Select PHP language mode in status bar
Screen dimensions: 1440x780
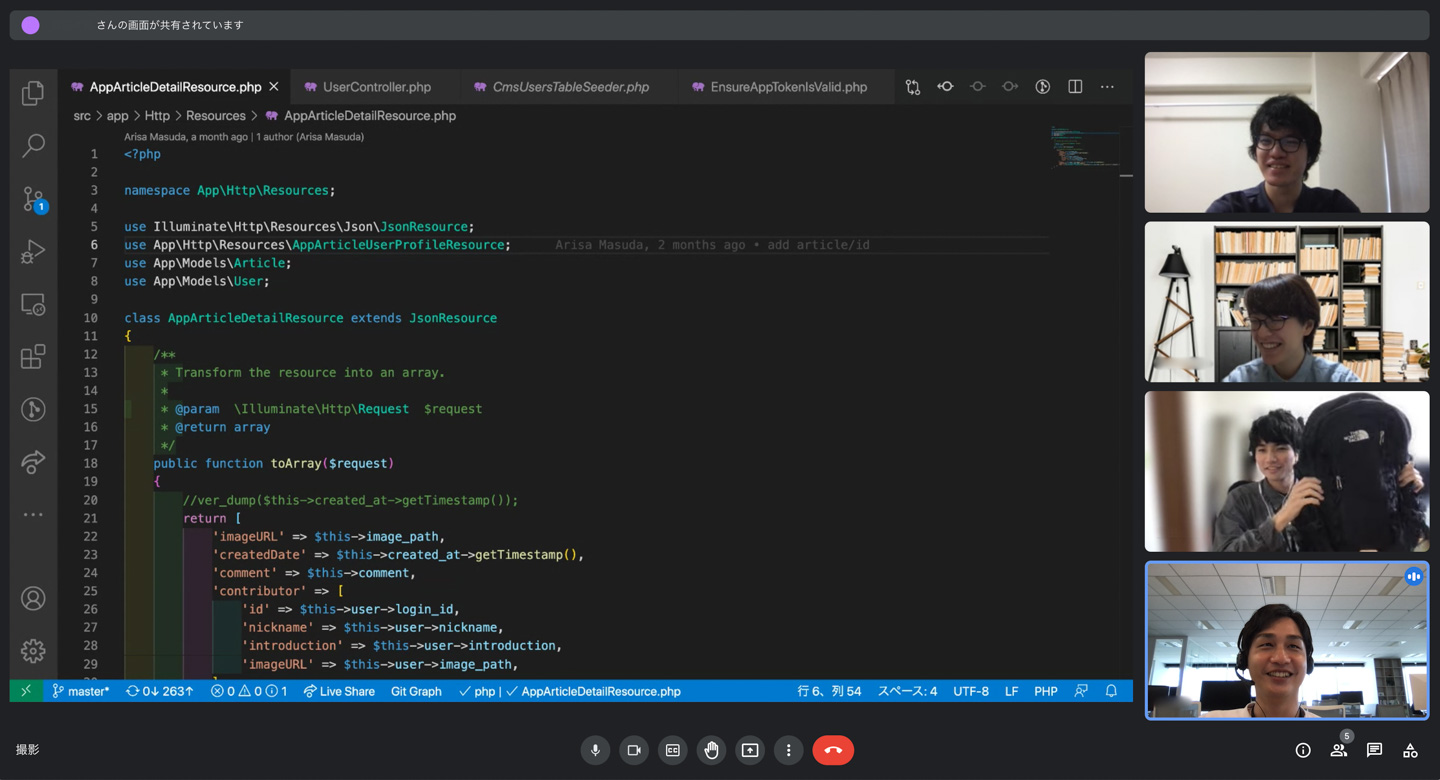[1045, 691]
